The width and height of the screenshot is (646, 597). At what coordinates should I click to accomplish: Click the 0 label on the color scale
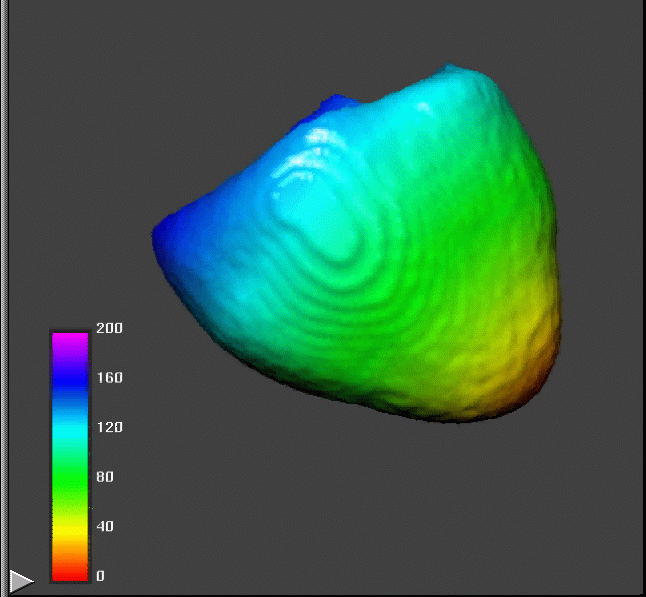(101, 576)
